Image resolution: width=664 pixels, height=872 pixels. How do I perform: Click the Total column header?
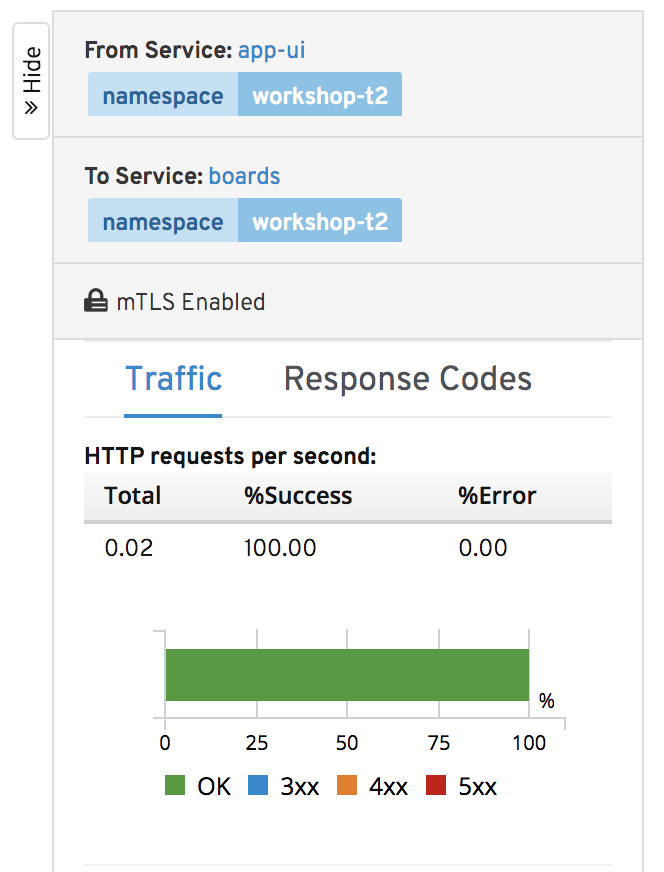coord(133,496)
